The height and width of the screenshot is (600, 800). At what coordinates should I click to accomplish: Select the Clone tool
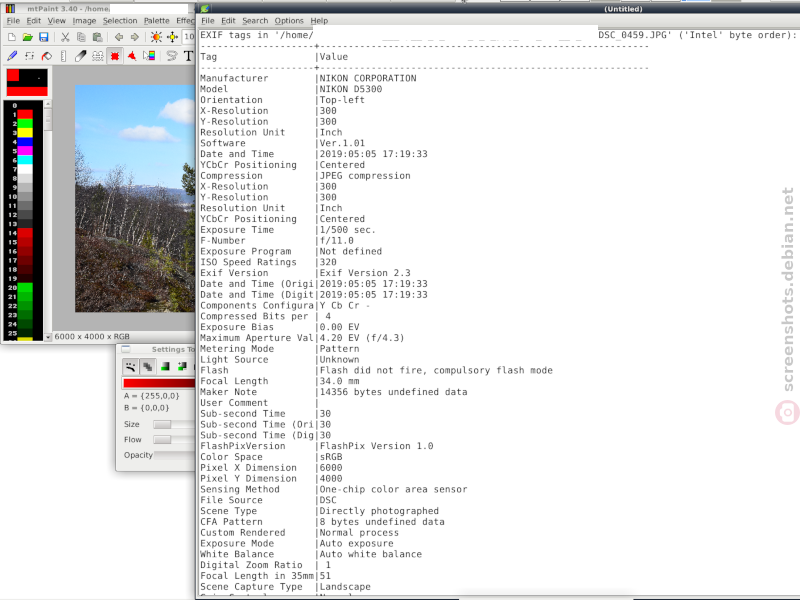click(97, 56)
